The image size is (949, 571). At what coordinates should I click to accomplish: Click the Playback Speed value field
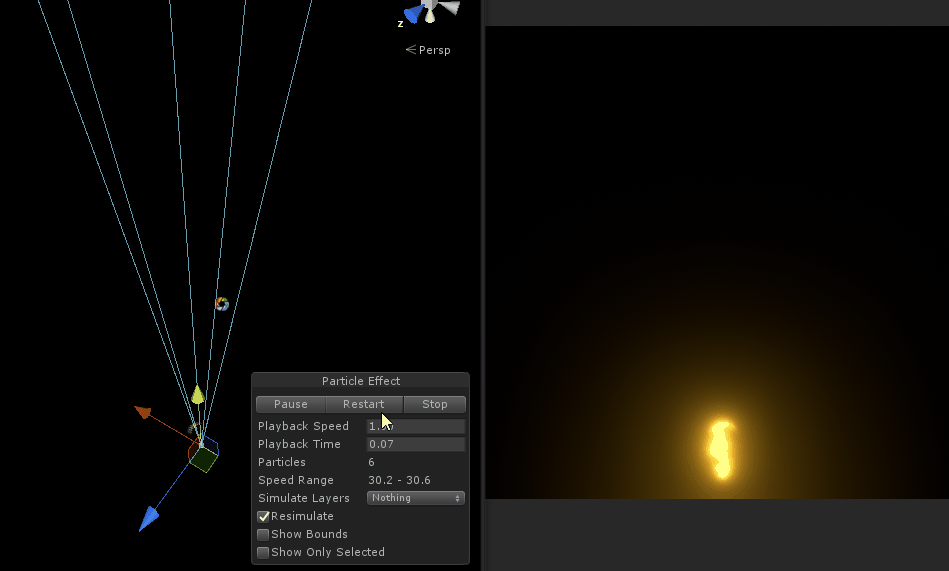(416, 426)
